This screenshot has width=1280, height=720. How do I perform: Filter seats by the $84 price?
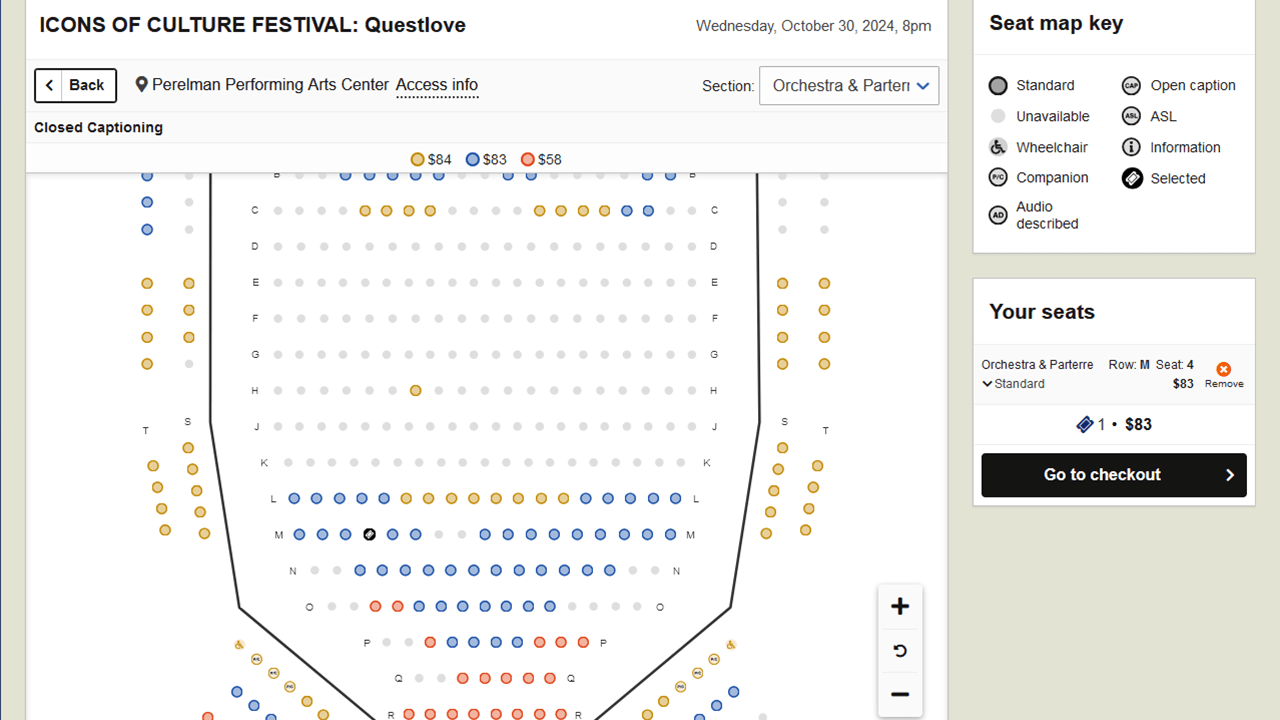[431, 159]
